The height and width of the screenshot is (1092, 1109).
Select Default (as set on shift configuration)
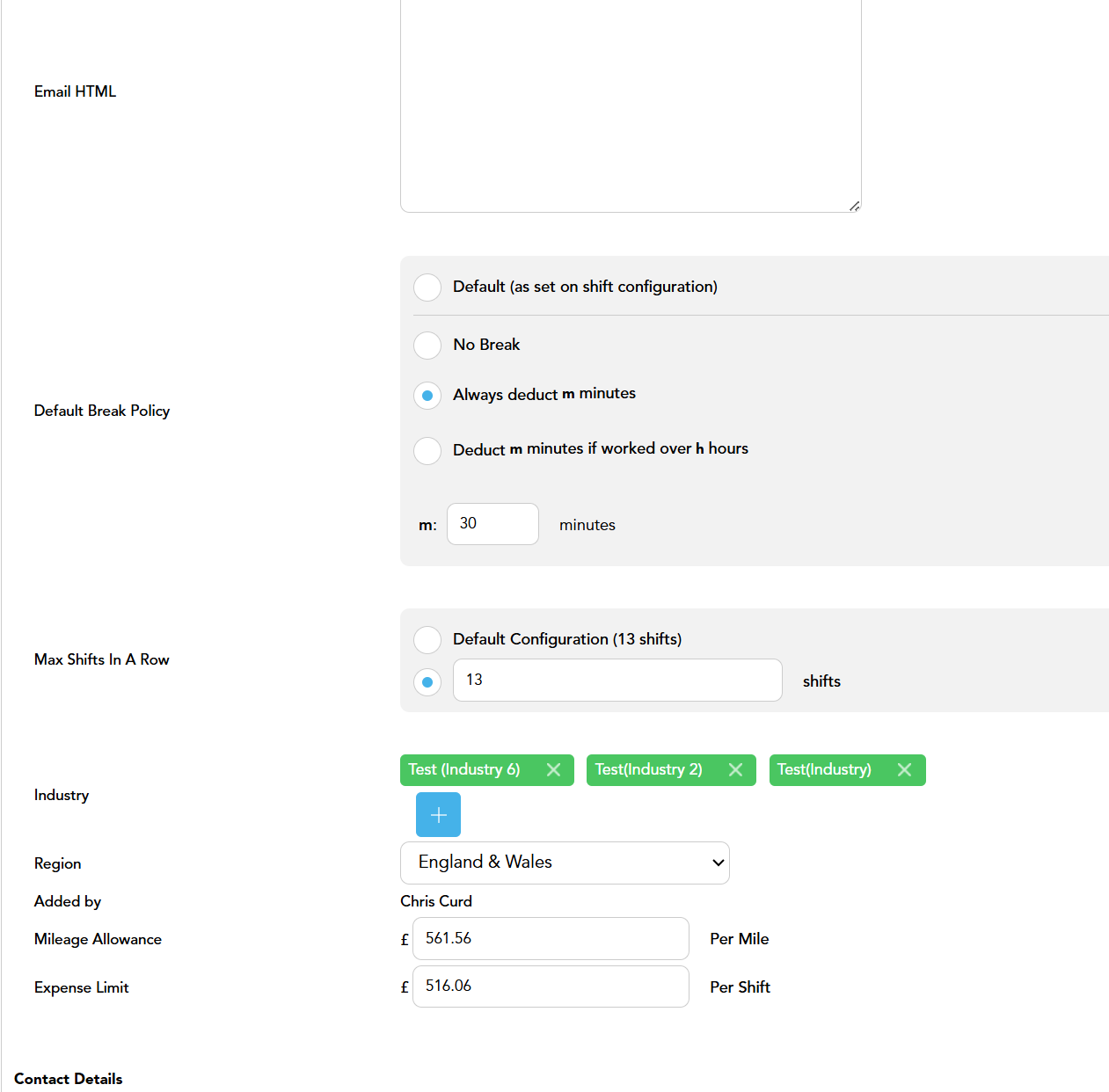(427, 288)
